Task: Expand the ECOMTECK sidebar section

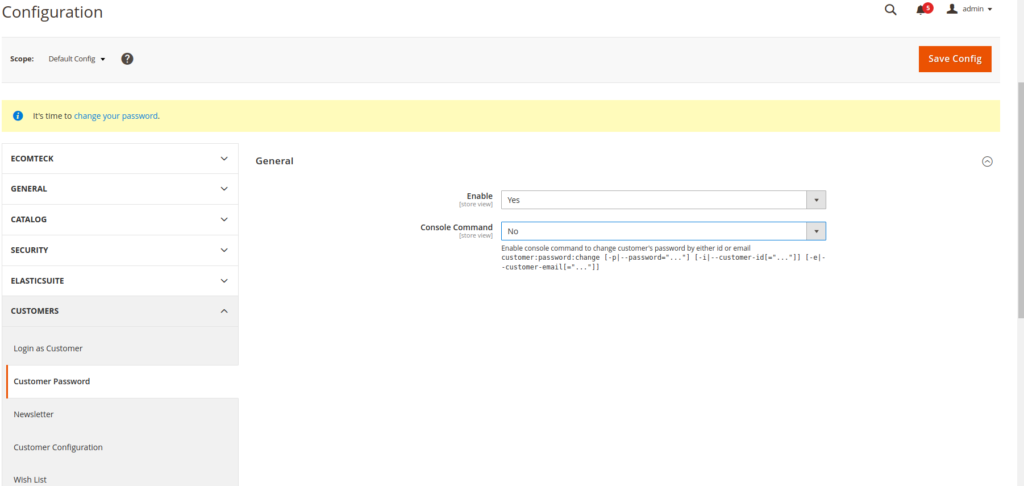Action: 121,158
